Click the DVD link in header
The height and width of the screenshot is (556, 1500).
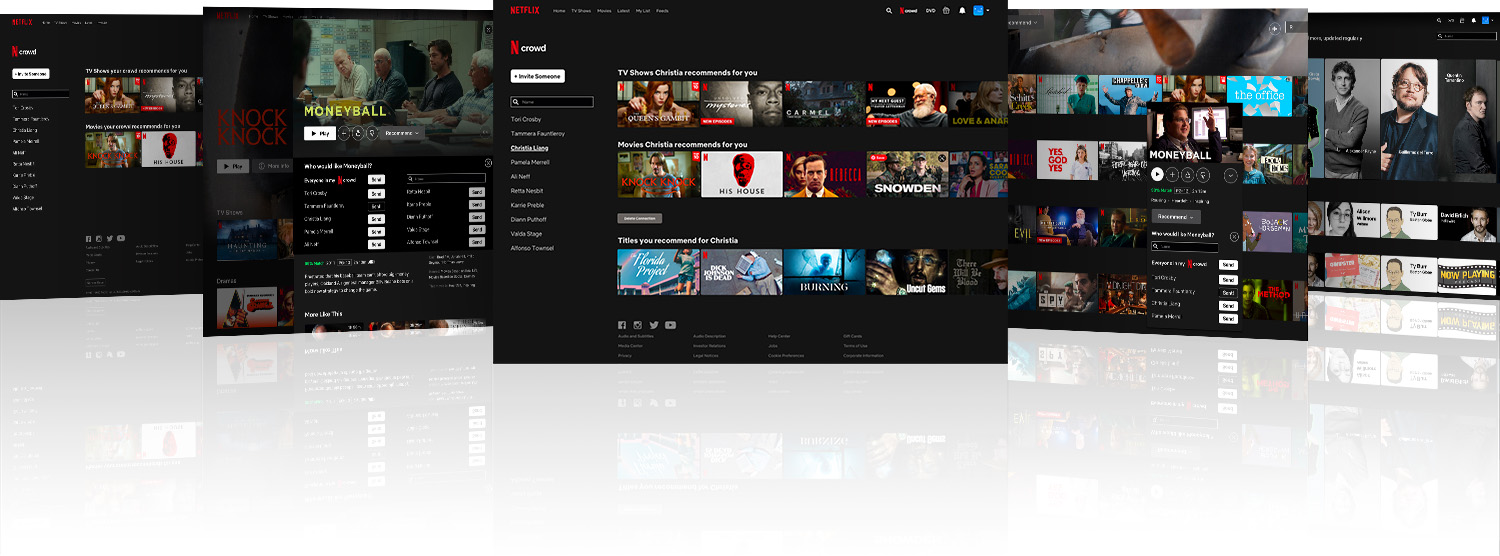(x=931, y=10)
